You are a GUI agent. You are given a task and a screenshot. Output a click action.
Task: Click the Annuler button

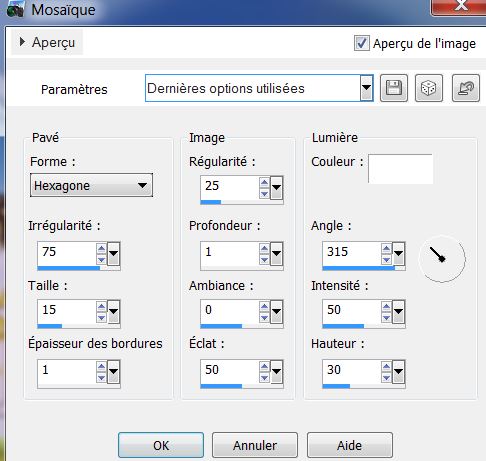[x=255, y=445]
